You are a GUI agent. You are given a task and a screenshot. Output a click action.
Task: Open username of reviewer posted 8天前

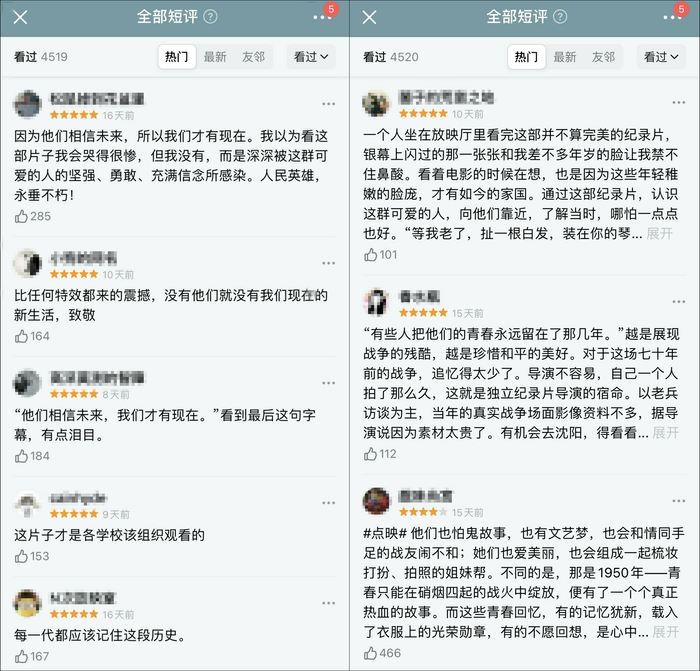(x=97, y=378)
